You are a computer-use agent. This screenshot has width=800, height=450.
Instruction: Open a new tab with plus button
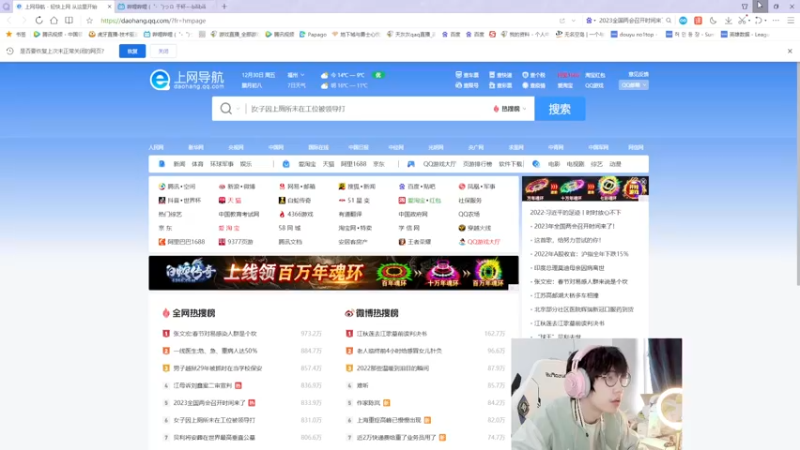(224, 7)
